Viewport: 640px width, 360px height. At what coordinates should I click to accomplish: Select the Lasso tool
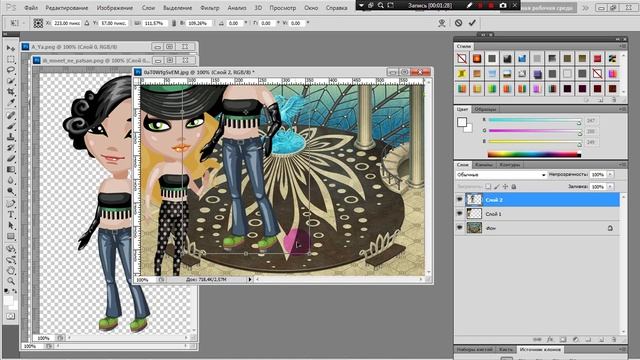click(x=11, y=70)
